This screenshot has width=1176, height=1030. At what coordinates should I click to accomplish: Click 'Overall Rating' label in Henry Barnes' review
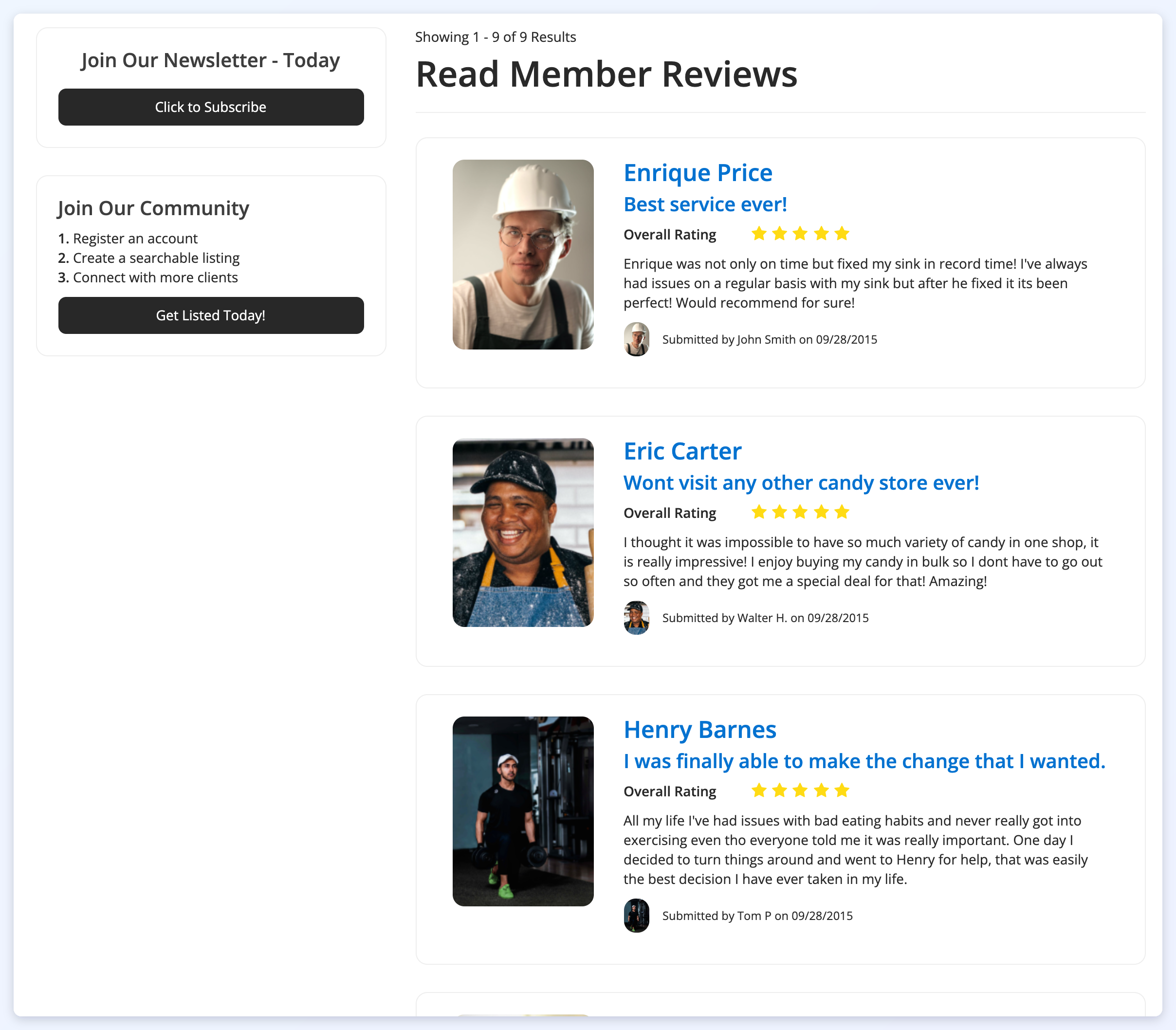(670, 791)
